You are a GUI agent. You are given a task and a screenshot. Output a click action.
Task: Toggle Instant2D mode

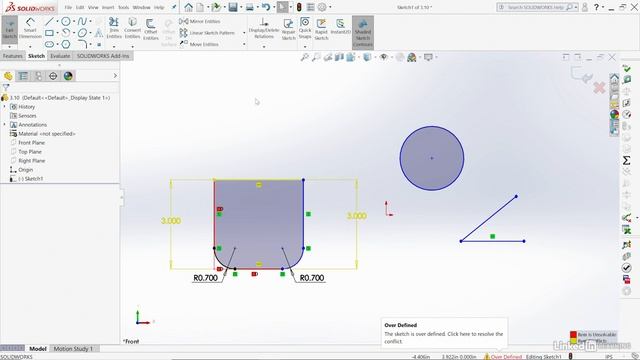(340, 26)
